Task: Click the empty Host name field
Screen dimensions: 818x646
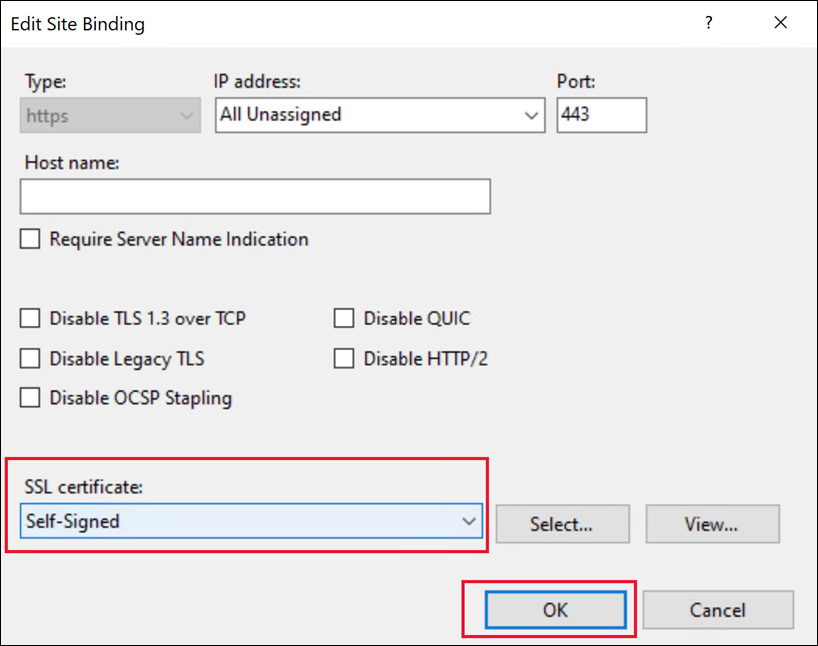Action: 255,196
